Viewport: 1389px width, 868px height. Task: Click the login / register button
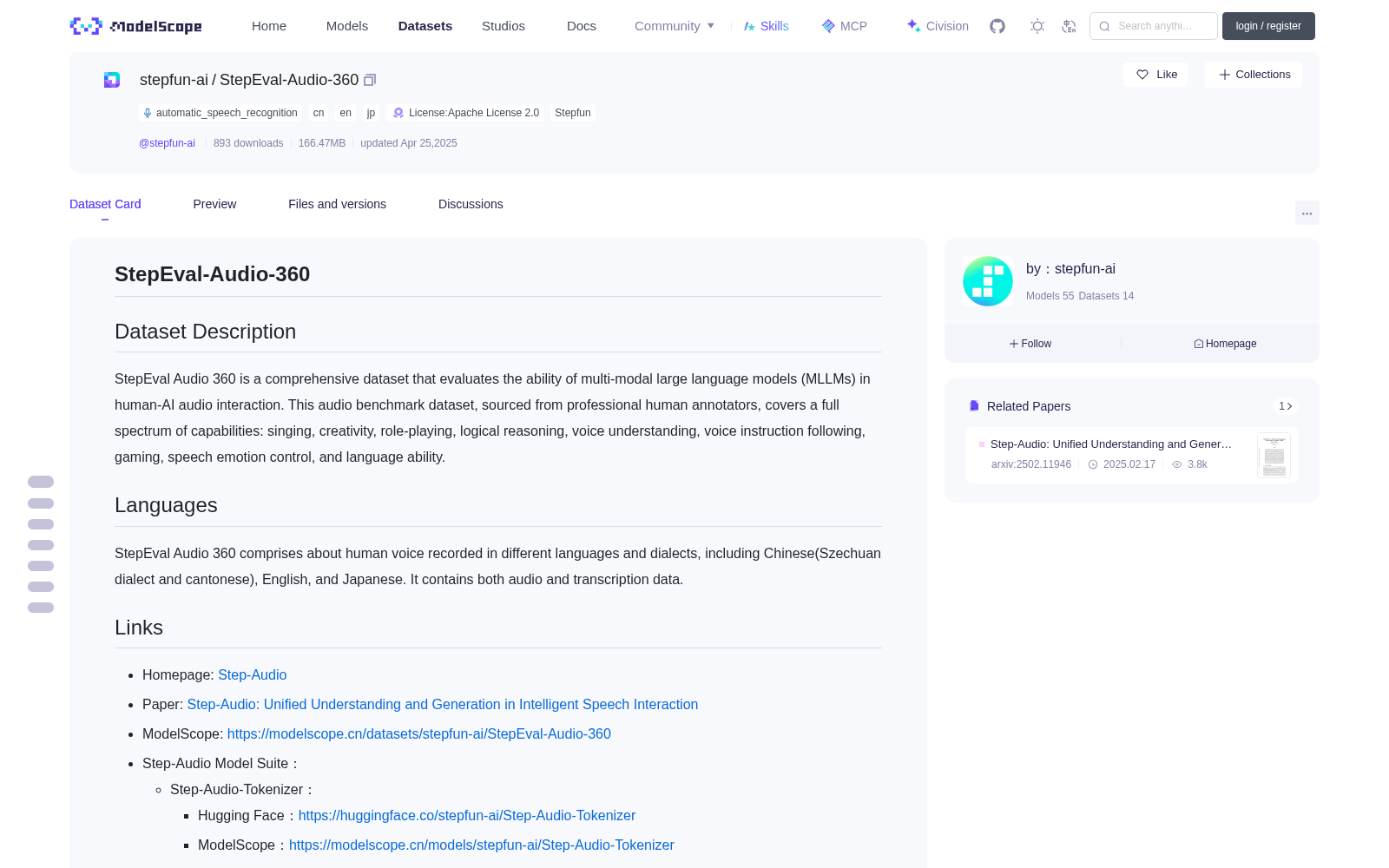[1268, 26]
